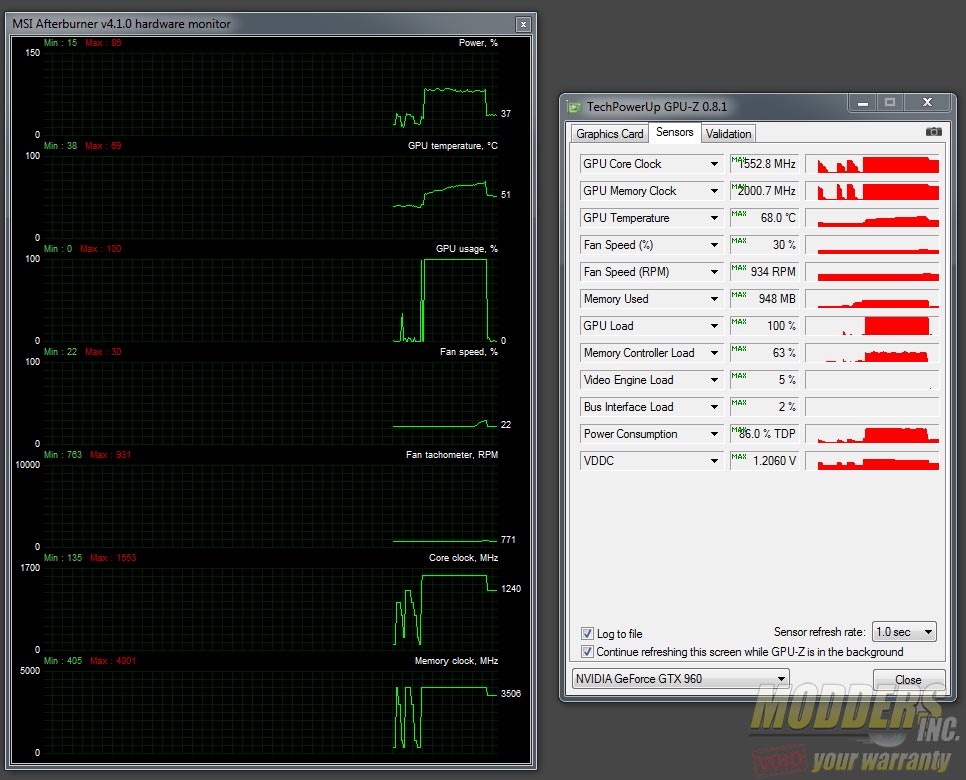Click the Afterburner GPU temperature, °C label
The height and width of the screenshot is (780, 966).
pos(453,146)
